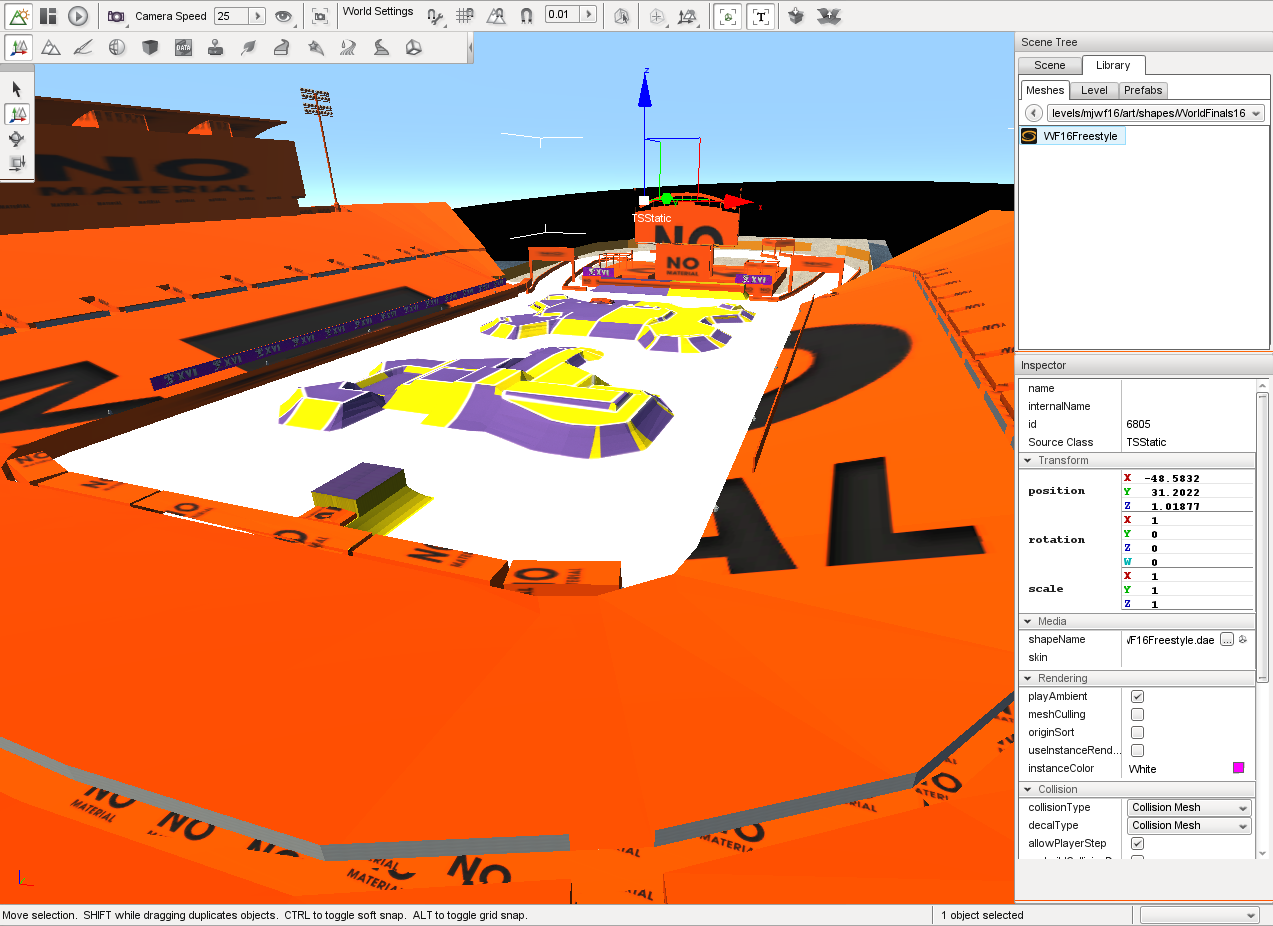
Task: Select the WF16Freestyle mesh item
Action: (1072, 136)
